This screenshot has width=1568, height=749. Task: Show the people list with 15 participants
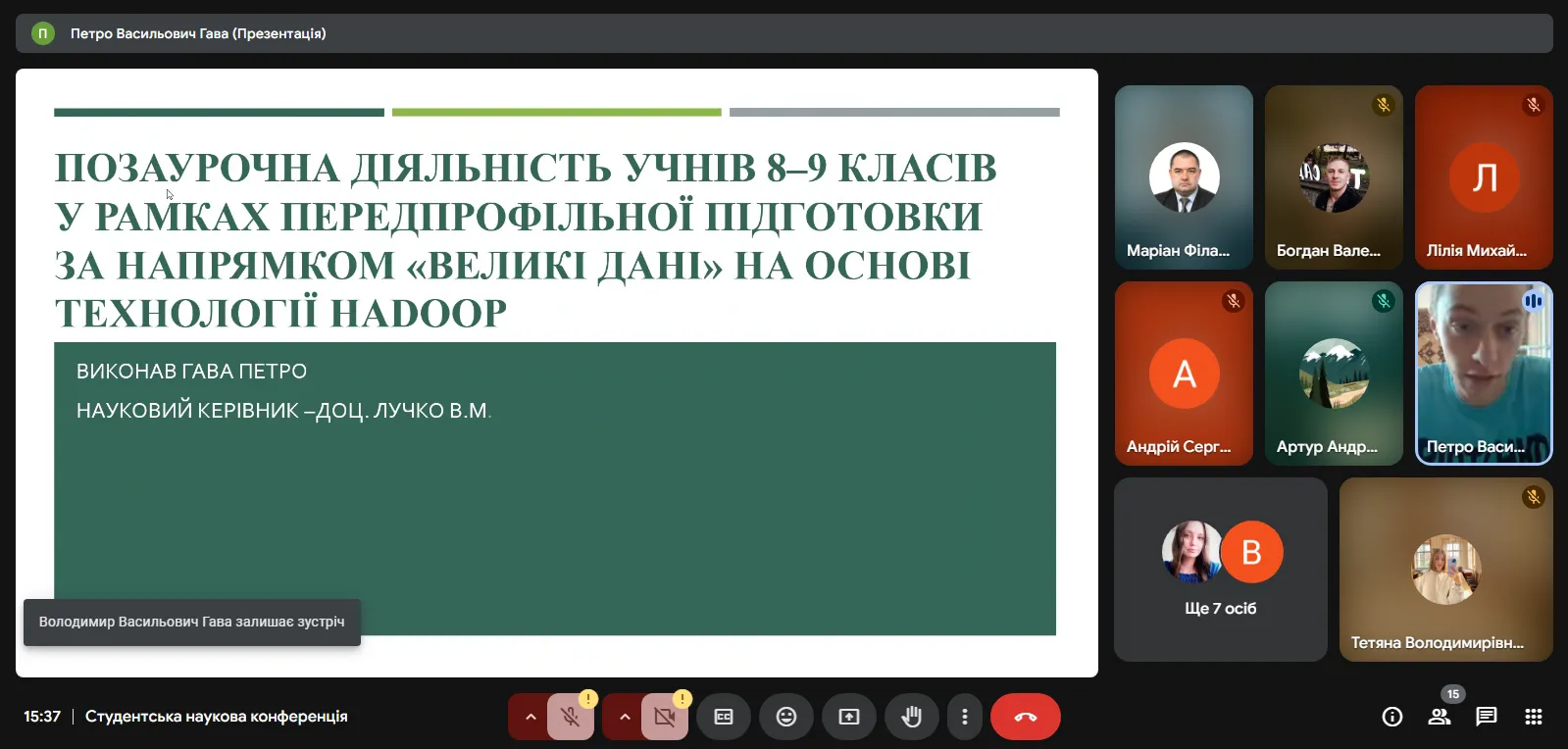point(1440,717)
